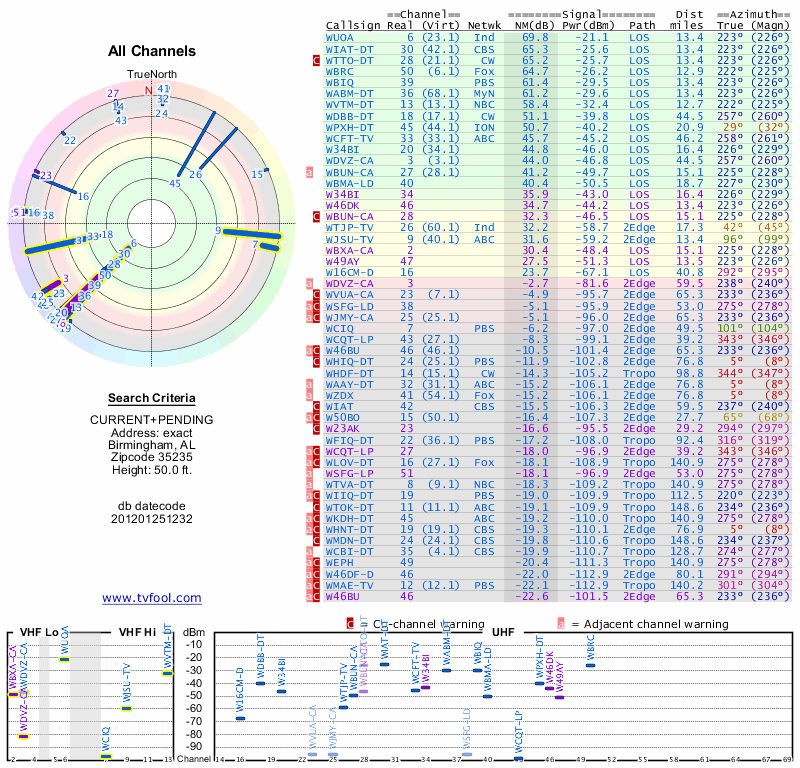The image size is (800, 768).
Task: Select the WJSU-TV callsign in the table
Action: [x=349, y=239]
